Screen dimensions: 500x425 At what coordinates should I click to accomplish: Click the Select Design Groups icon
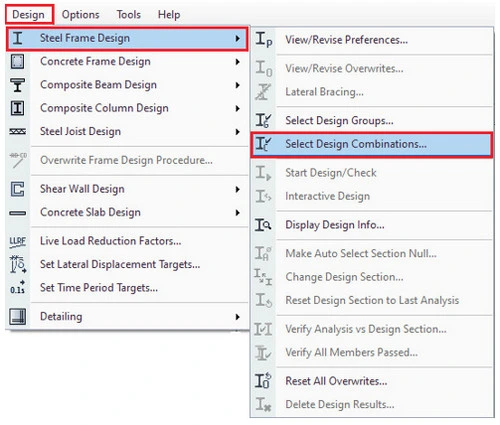pyautogui.click(x=263, y=120)
